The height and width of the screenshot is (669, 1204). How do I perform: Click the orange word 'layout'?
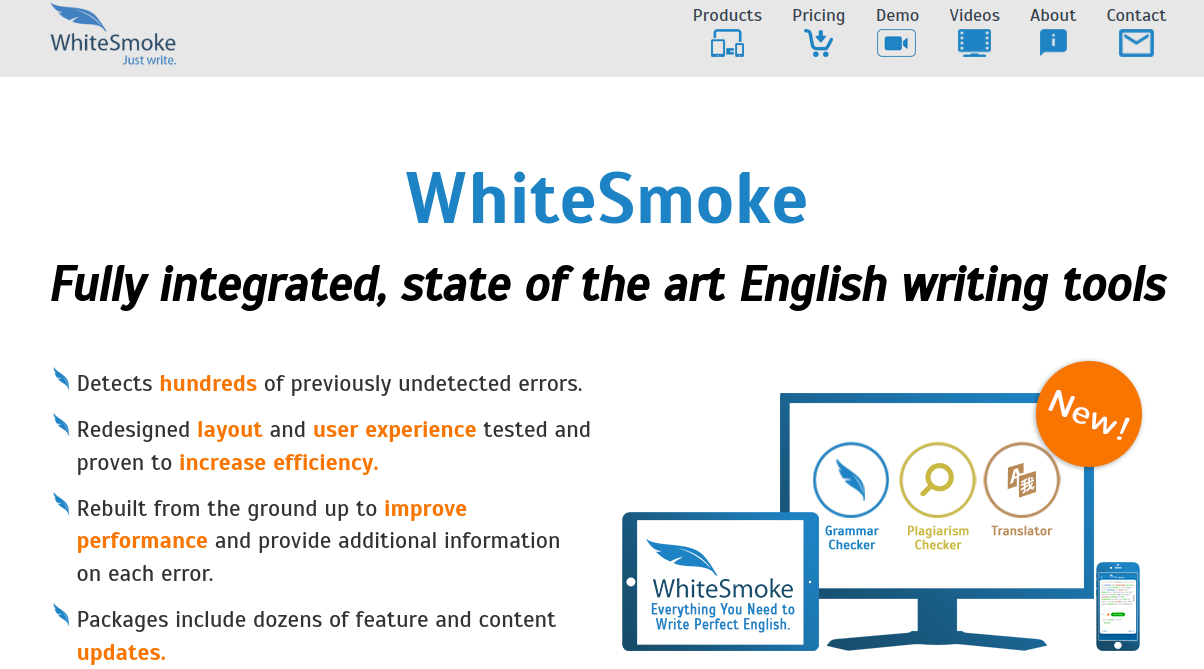coord(230,430)
